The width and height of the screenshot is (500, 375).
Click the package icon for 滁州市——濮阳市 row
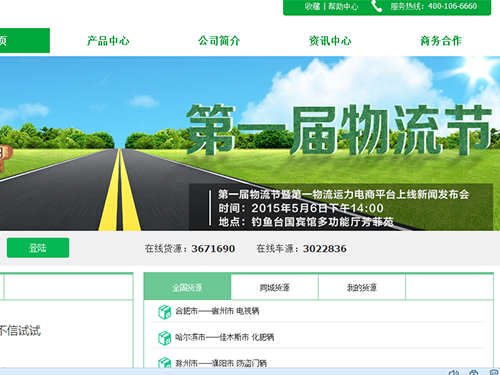[x=165, y=362]
